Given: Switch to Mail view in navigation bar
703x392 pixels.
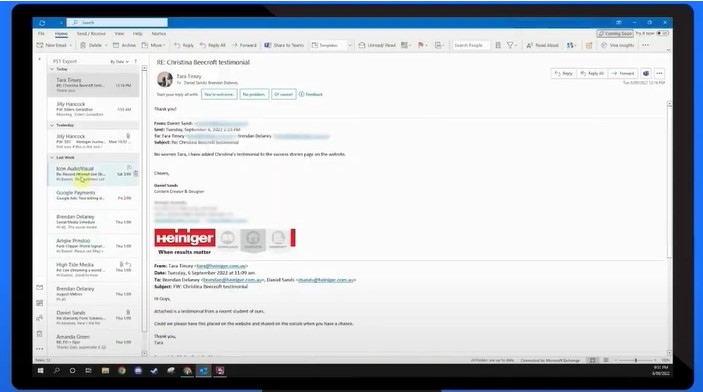Looking at the screenshot, I should tap(39, 287).
